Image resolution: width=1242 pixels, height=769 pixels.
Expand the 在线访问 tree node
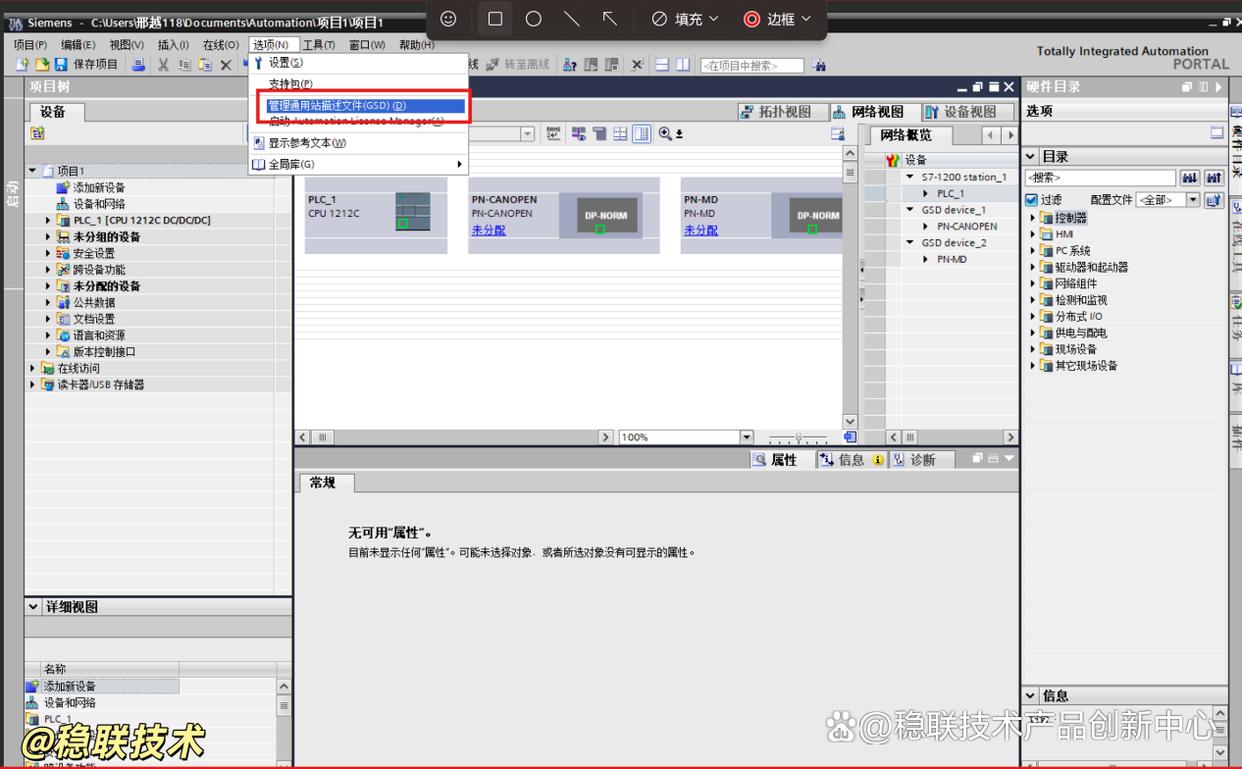pos(32,368)
